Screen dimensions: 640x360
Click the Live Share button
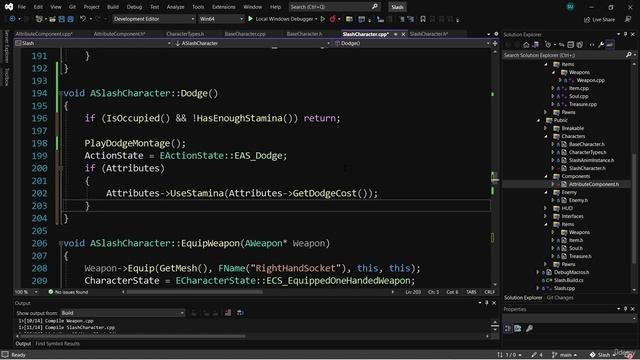(599, 19)
